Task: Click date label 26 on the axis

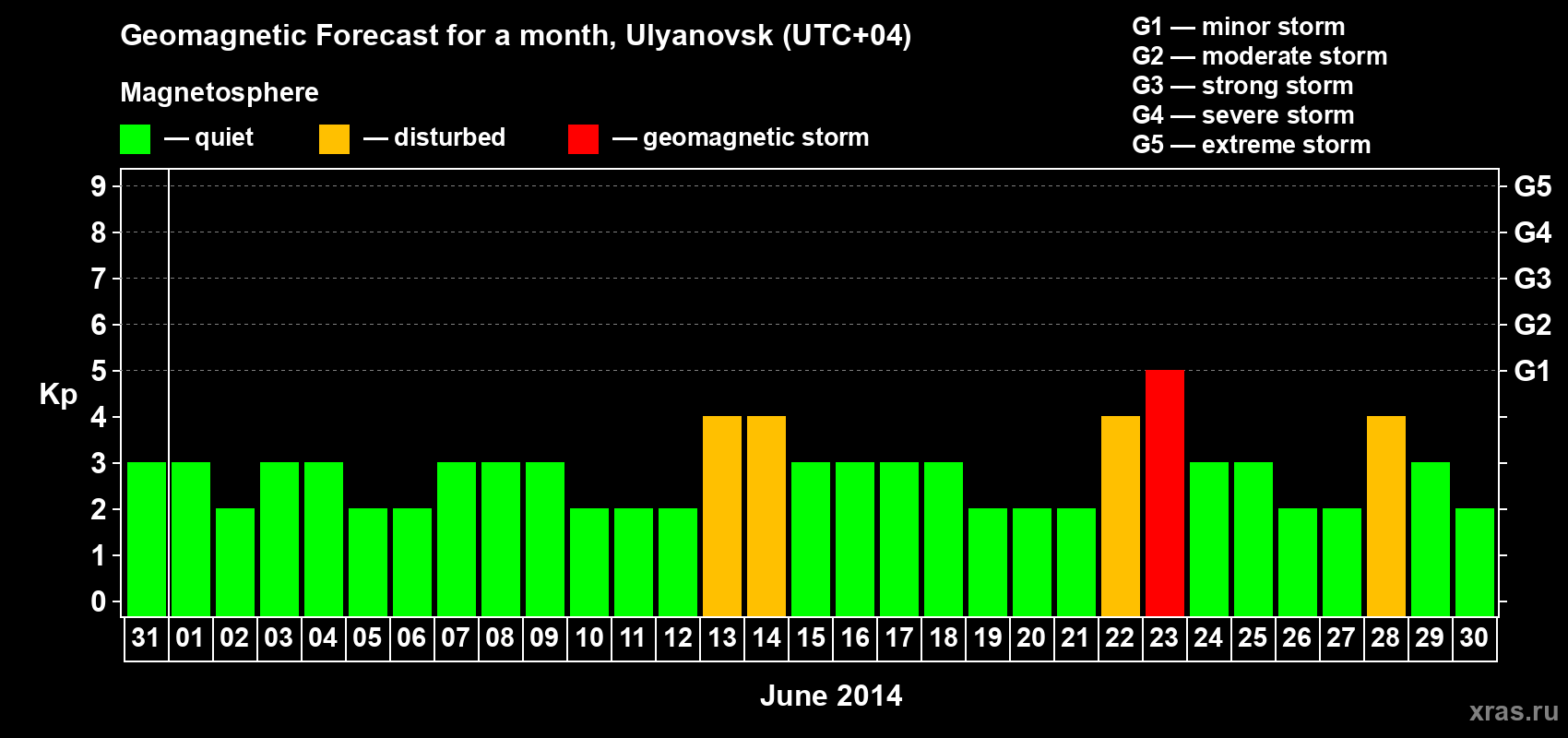Action: [x=1297, y=637]
